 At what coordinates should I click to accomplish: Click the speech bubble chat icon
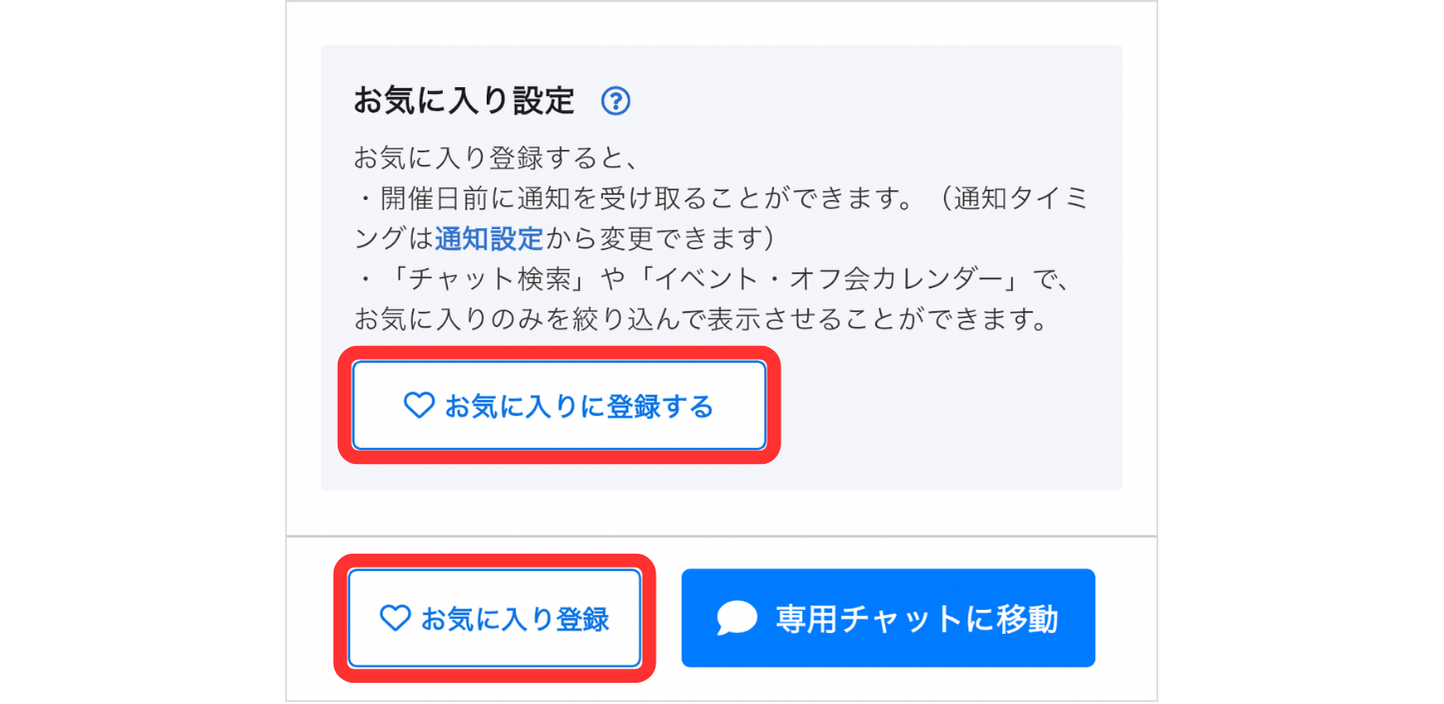click(737, 619)
